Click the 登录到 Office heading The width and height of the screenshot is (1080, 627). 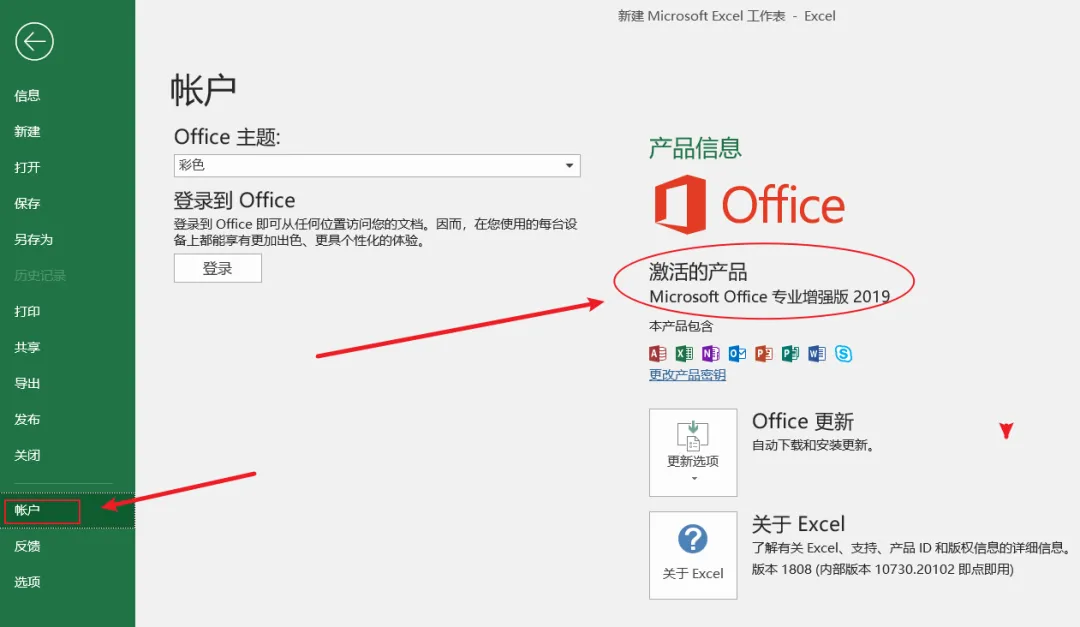point(234,201)
